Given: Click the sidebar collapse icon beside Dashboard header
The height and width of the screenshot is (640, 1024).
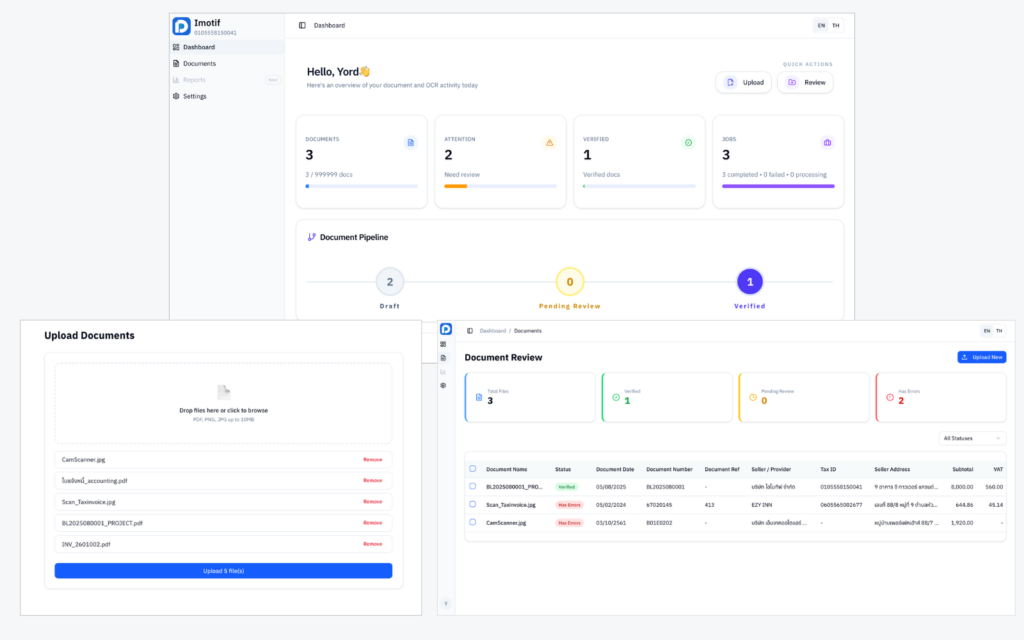Looking at the screenshot, I should pos(301,25).
